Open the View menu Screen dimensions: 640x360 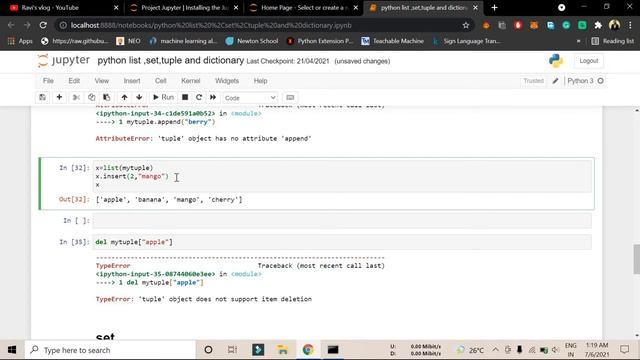102,81
